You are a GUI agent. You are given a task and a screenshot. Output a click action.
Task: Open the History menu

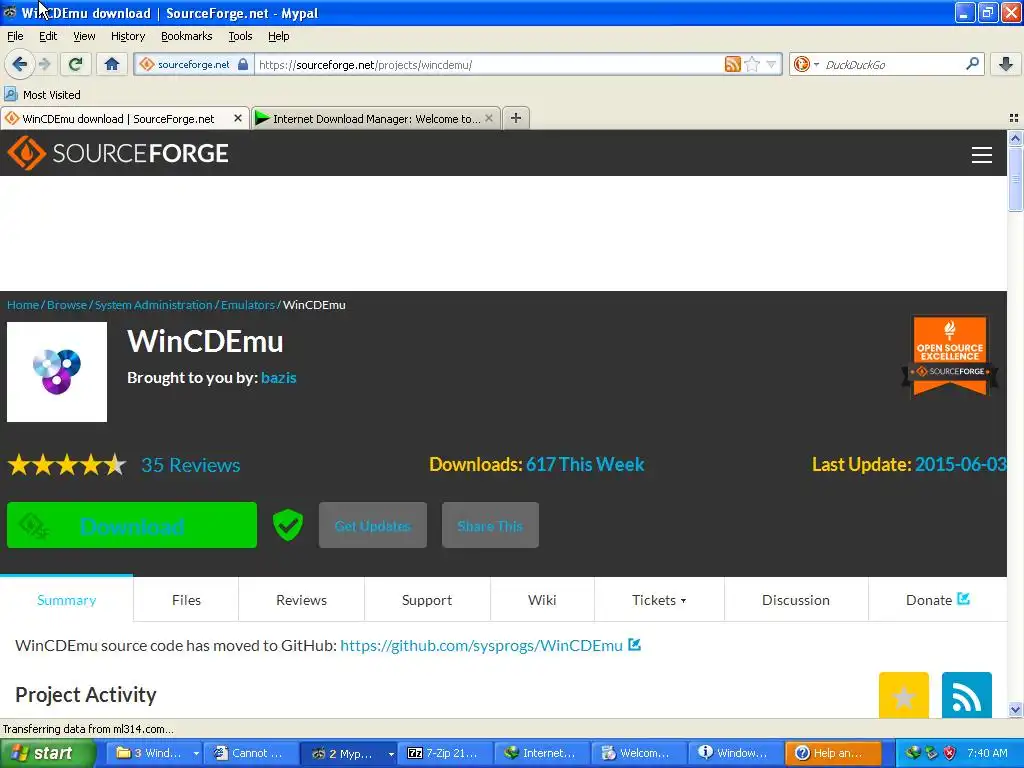tap(128, 36)
